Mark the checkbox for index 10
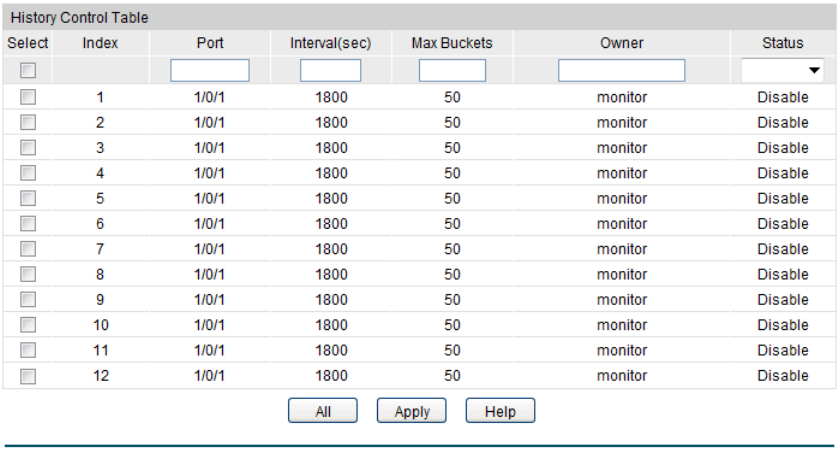 pyautogui.click(x=28, y=325)
